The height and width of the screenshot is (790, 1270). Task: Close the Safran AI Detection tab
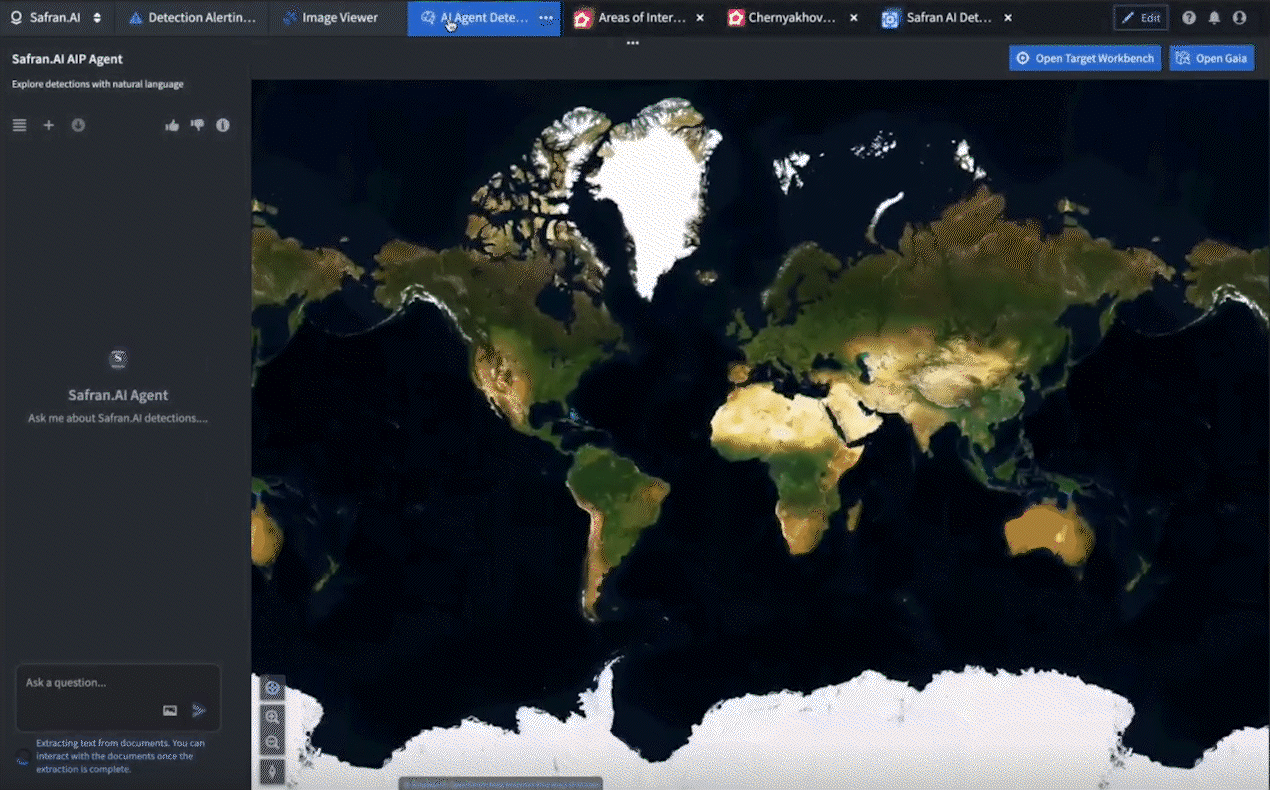[1007, 18]
